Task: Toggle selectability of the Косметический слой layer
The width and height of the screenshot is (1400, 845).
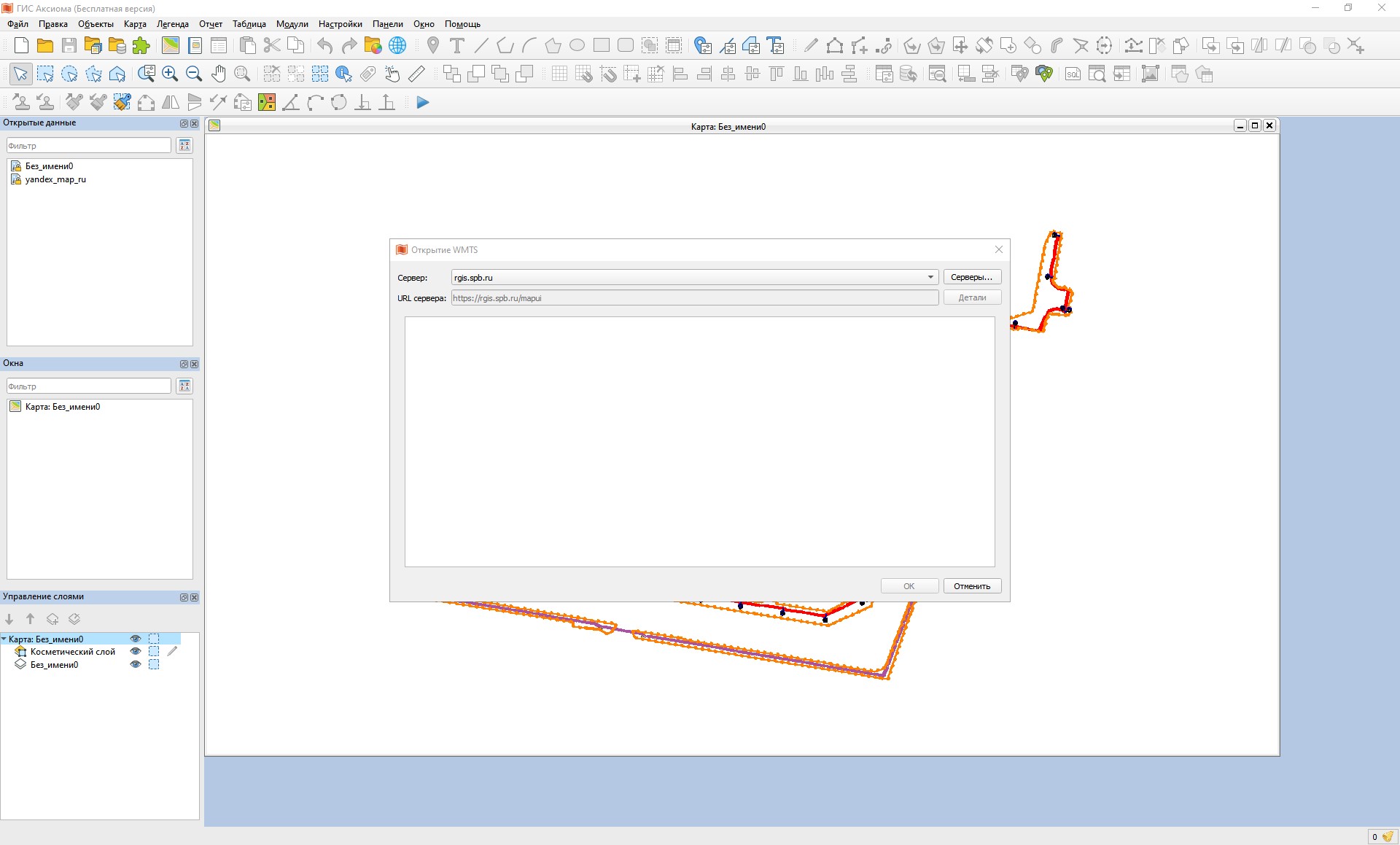Action: pos(154,652)
